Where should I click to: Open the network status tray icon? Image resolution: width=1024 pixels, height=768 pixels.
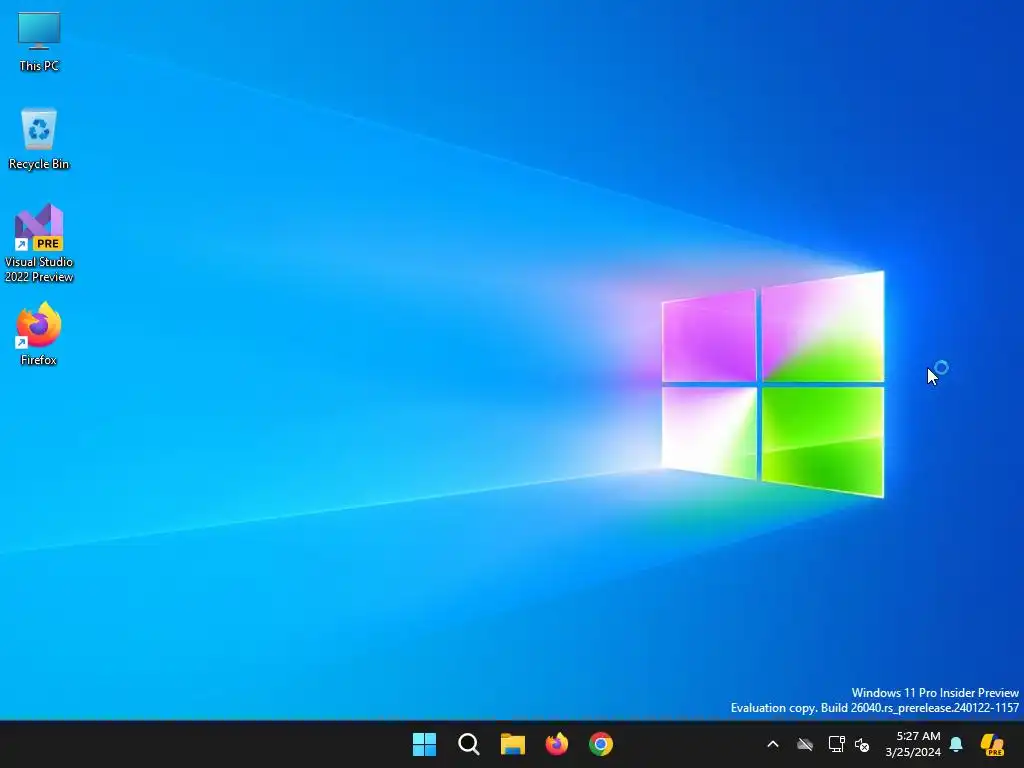(836, 744)
